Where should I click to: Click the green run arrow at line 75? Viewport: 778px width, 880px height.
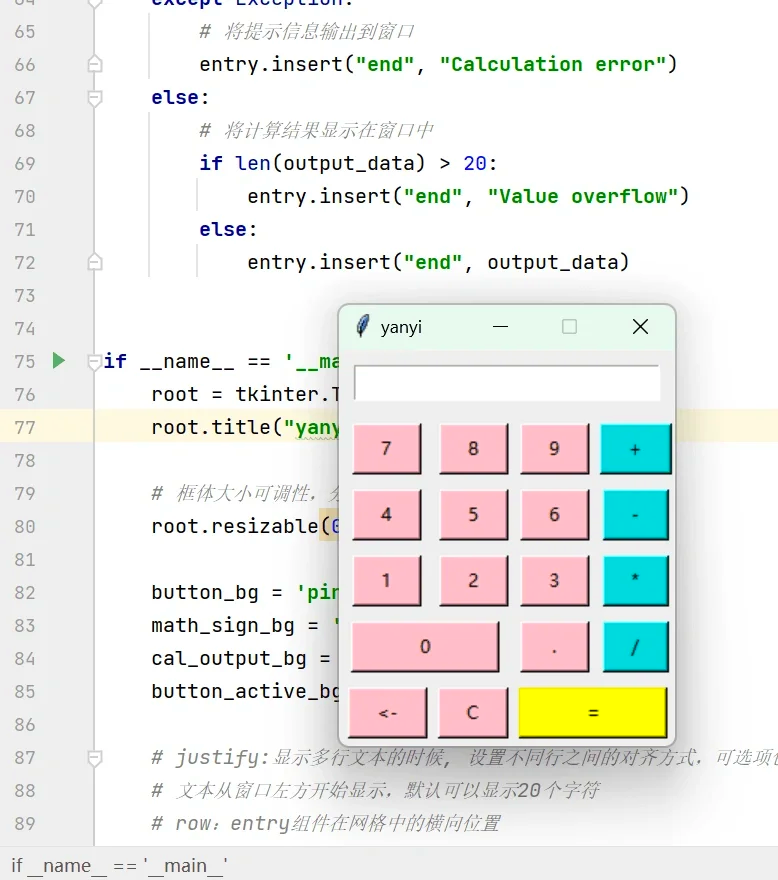tap(58, 360)
